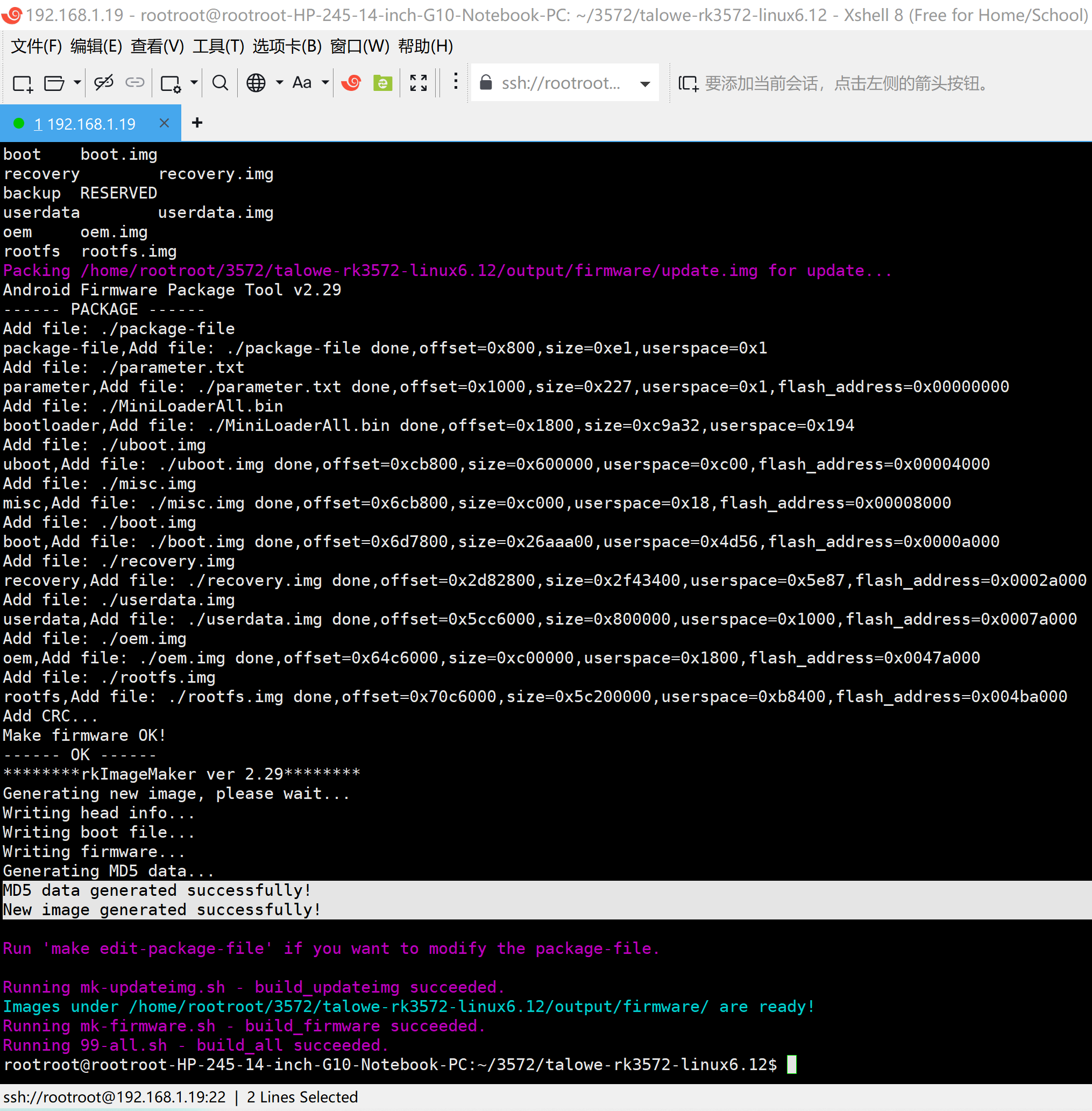
Task: Open the 查看(V) menu
Action: 157,46
